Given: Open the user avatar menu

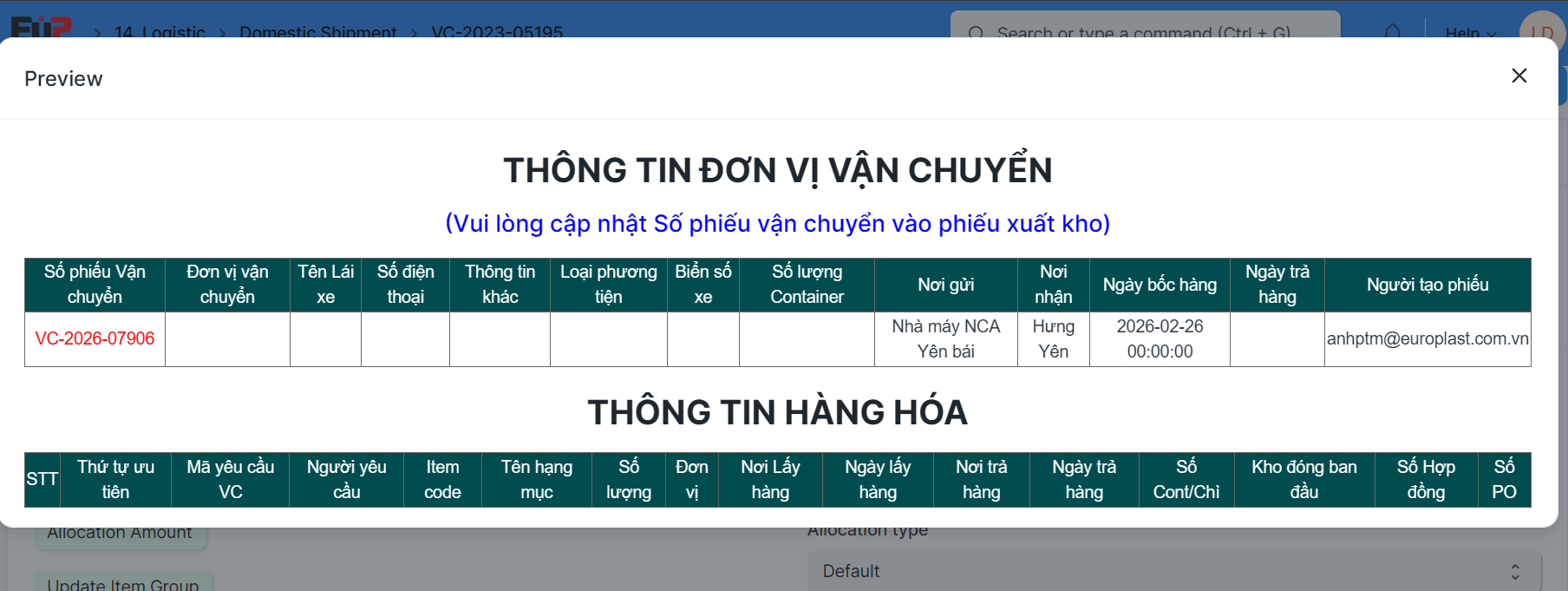Looking at the screenshot, I should [x=1541, y=30].
